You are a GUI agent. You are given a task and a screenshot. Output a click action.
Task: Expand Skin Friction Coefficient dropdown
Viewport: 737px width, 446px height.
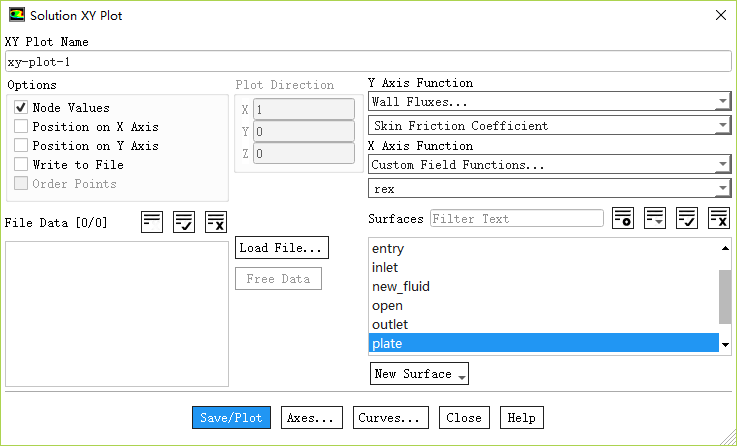pos(549,126)
